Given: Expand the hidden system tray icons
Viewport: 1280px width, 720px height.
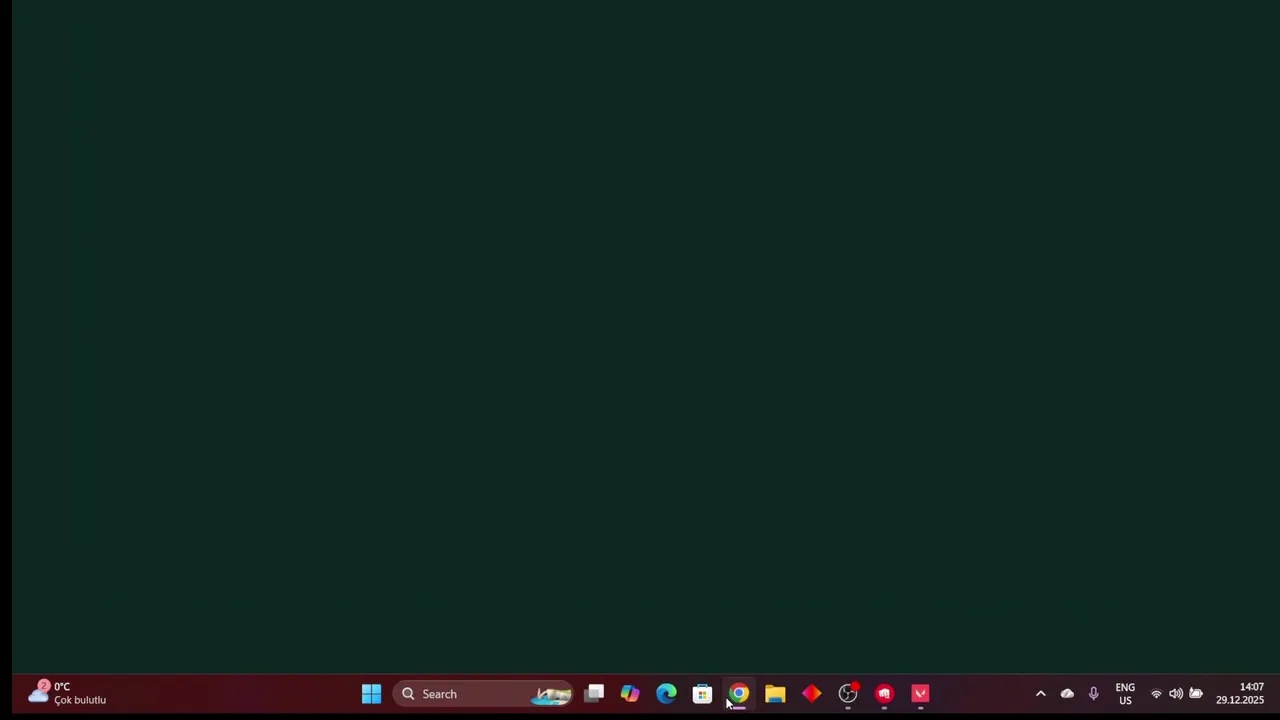Looking at the screenshot, I should click(1040, 694).
